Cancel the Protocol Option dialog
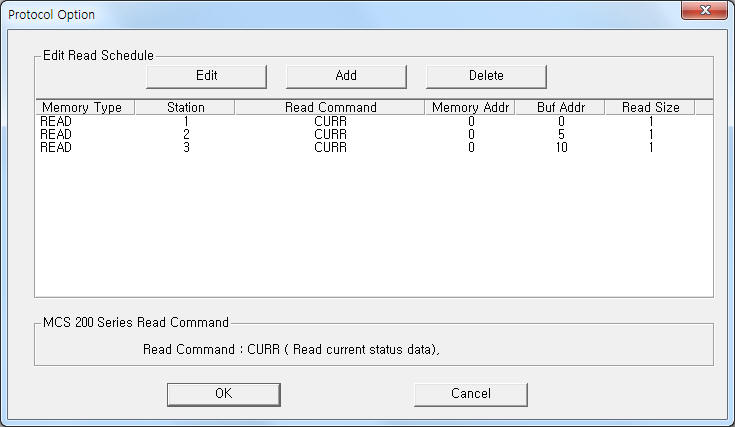 click(471, 394)
